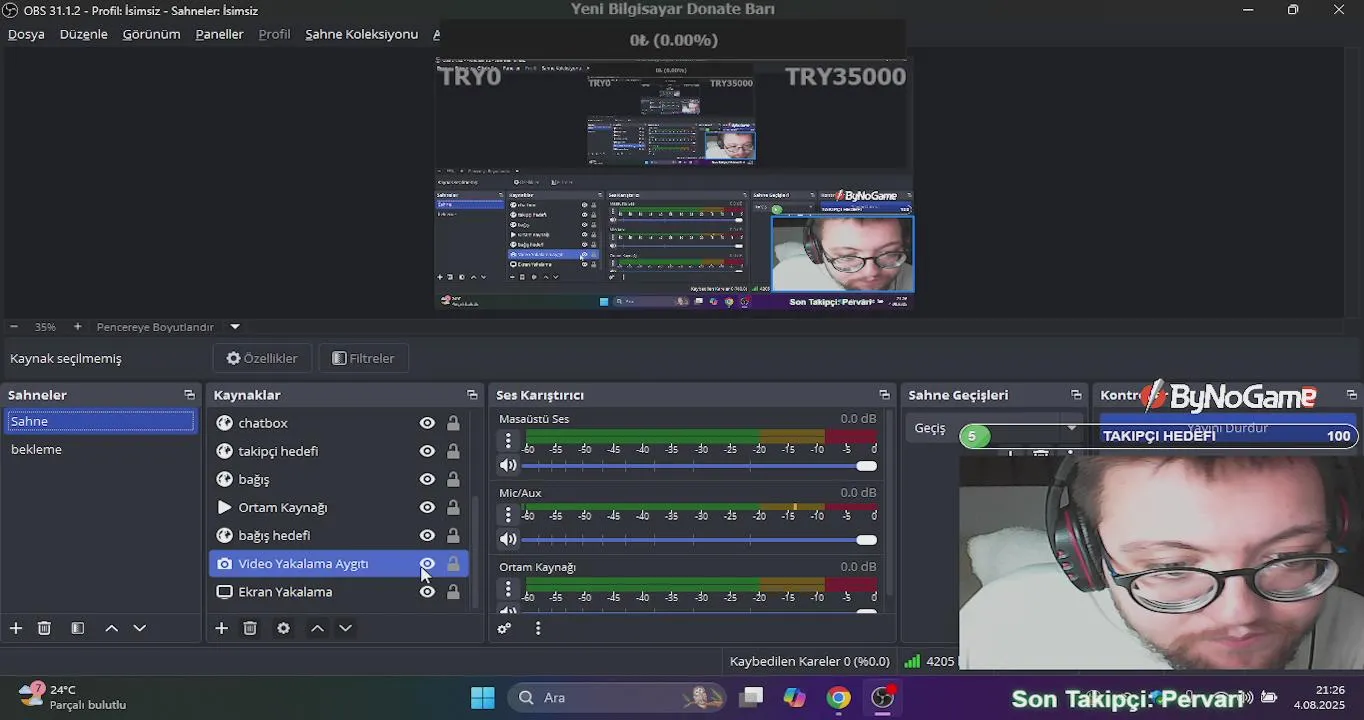The width and height of the screenshot is (1364, 720).
Task: Mute Mic/Aux audio
Action: pos(508,539)
